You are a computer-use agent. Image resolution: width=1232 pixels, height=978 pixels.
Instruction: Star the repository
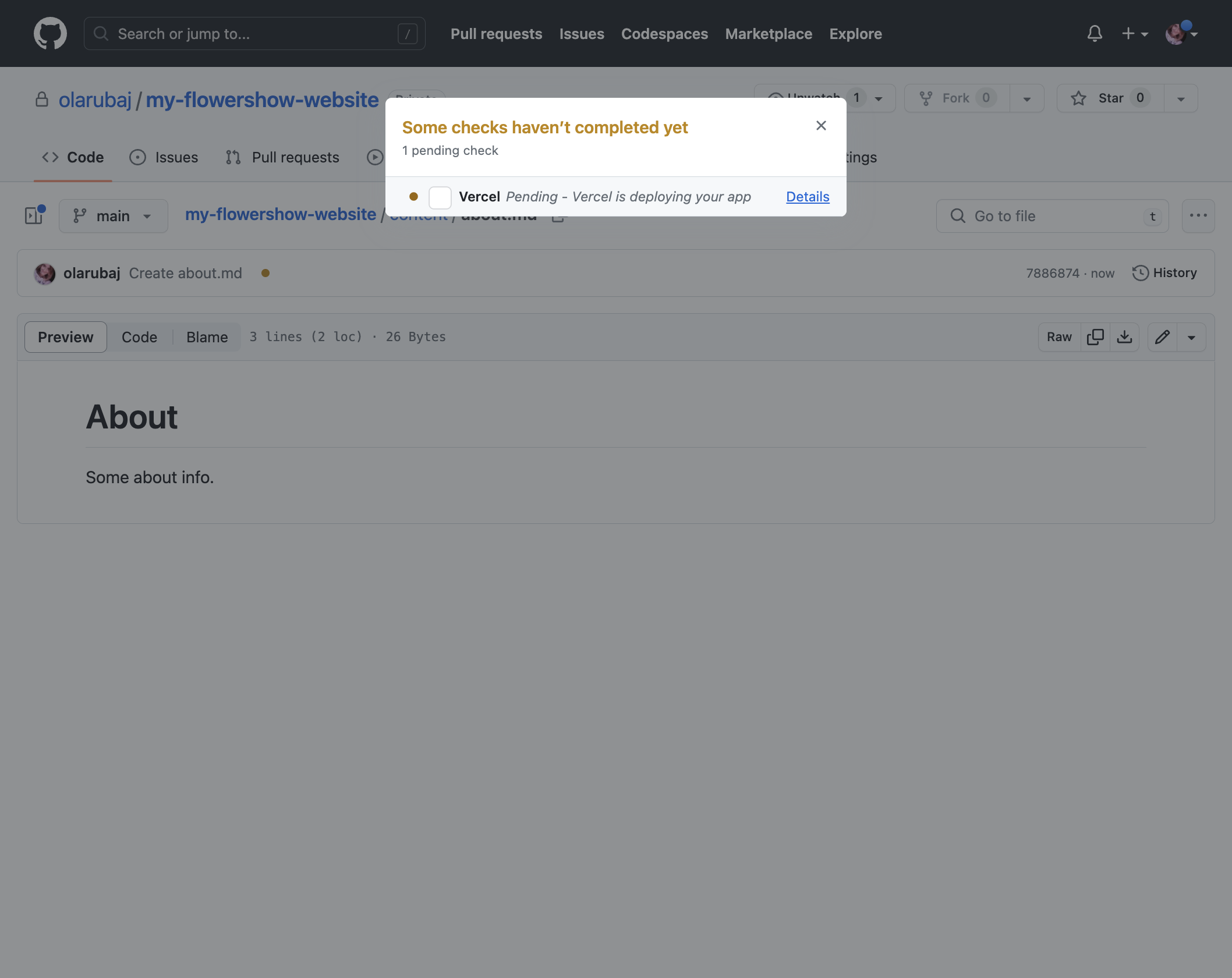(1110, 98)
